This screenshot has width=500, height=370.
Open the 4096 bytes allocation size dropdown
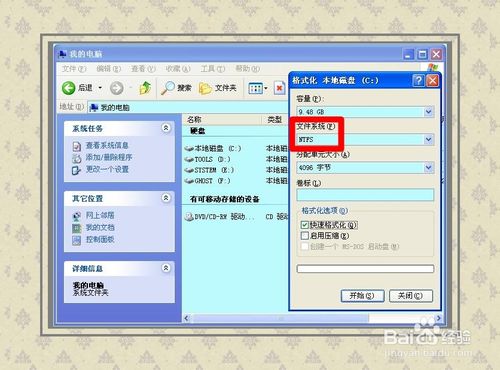click(429, 168)
